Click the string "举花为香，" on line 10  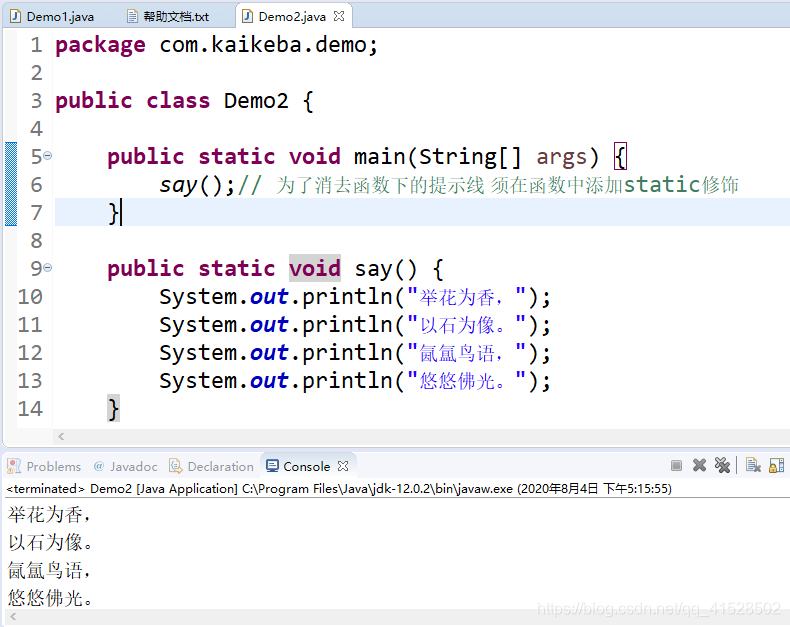coord(467,296)
